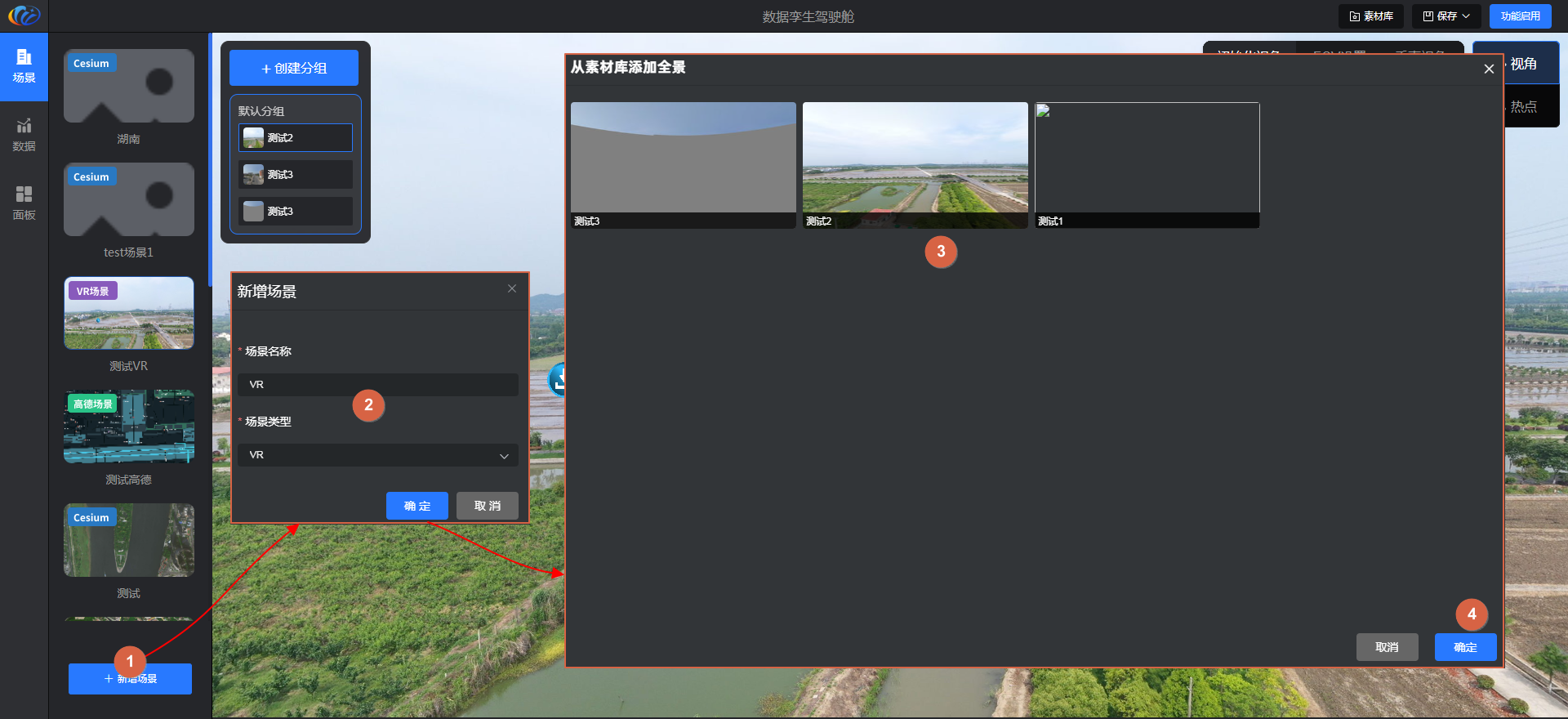Screen dimensions: 1568x719
Task: Select the 视角 tab
Action: pyautogui.click(x=1523, y=64)
